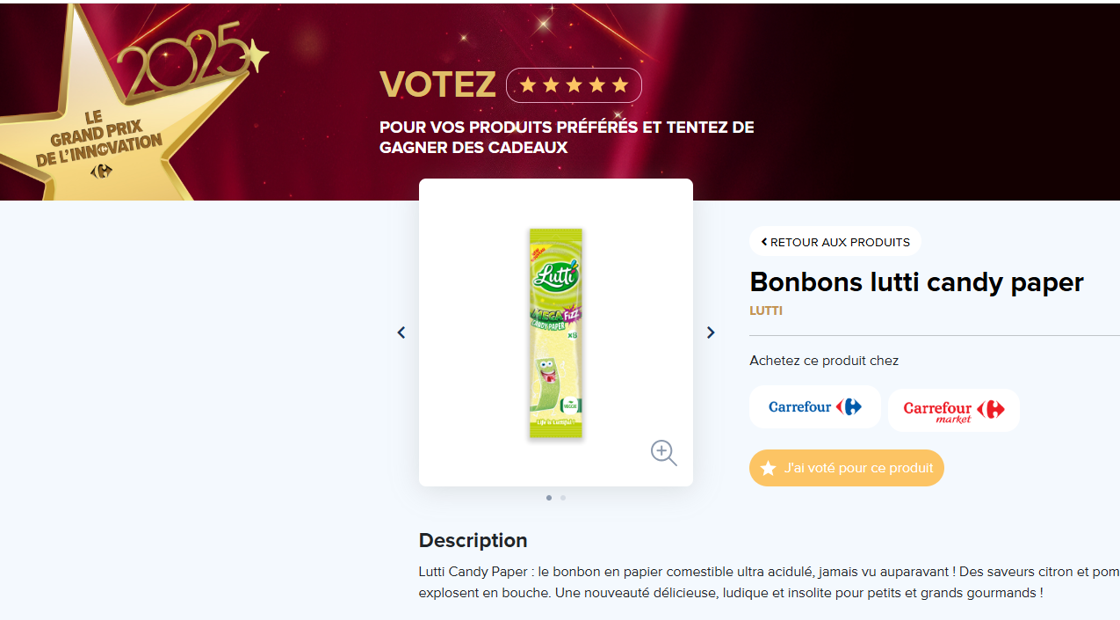Go back with "Retour aux produits"
Viewport: 1120px width, 620px height.
point(835,242)
